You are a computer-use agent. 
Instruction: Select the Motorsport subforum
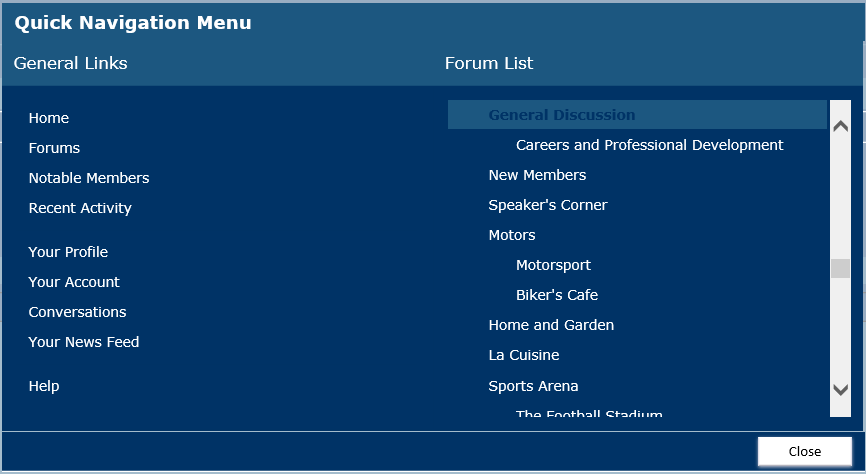[553, 265]
